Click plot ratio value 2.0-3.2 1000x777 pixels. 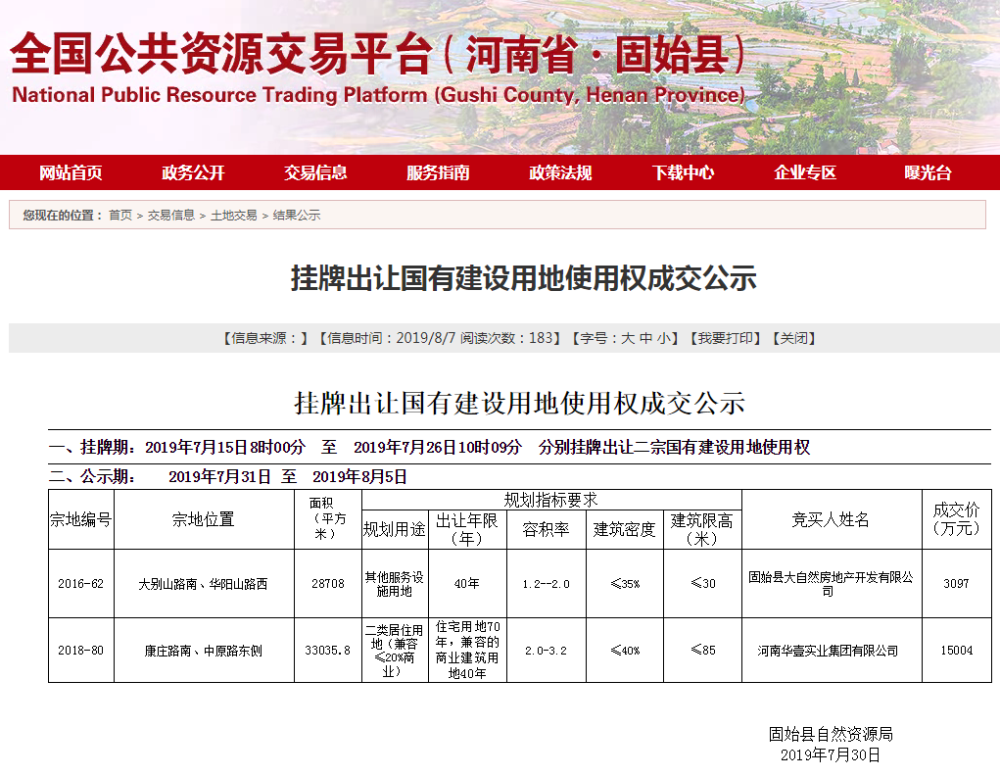(546, 651)
